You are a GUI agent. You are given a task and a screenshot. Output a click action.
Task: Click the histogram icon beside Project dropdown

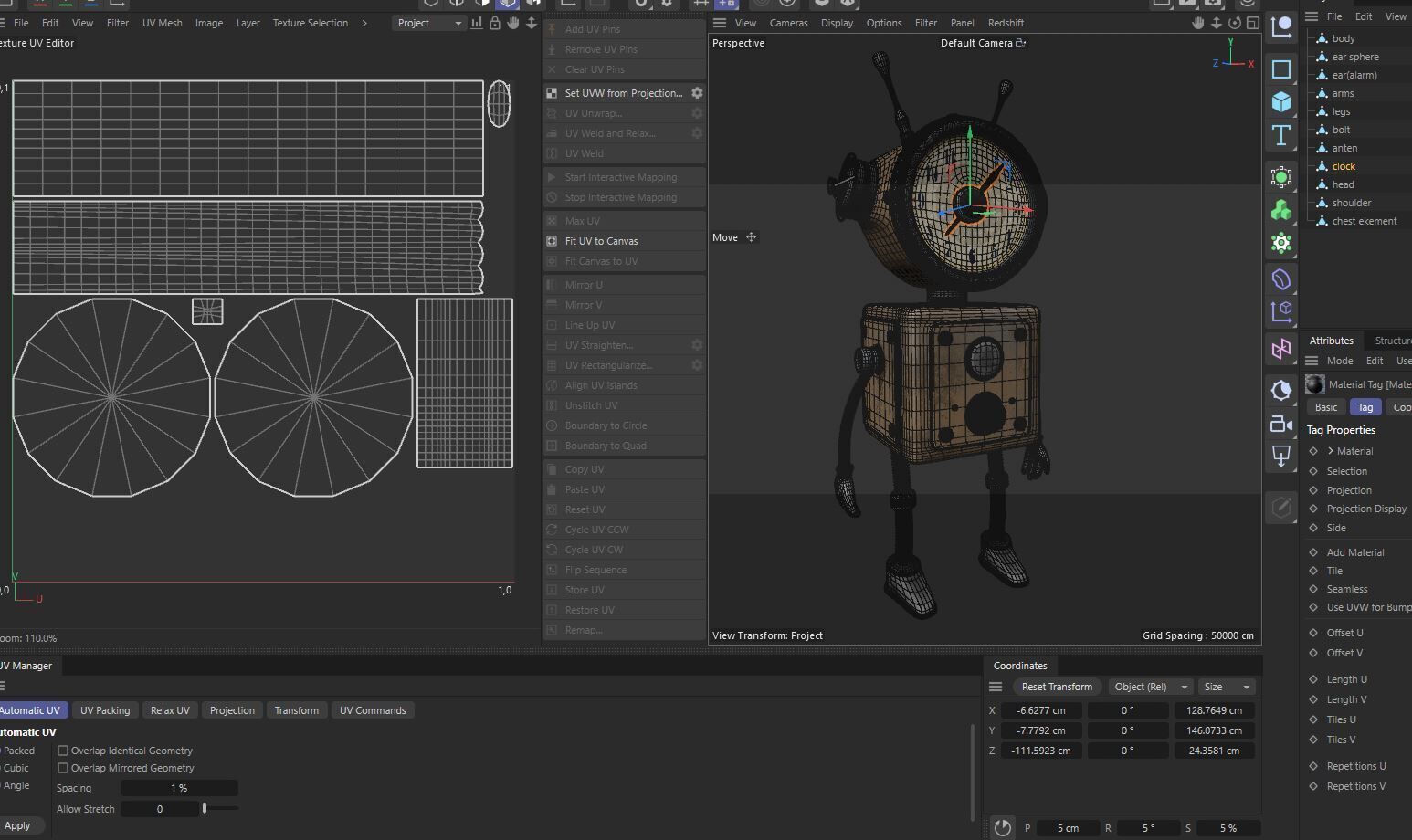[477, 23]
